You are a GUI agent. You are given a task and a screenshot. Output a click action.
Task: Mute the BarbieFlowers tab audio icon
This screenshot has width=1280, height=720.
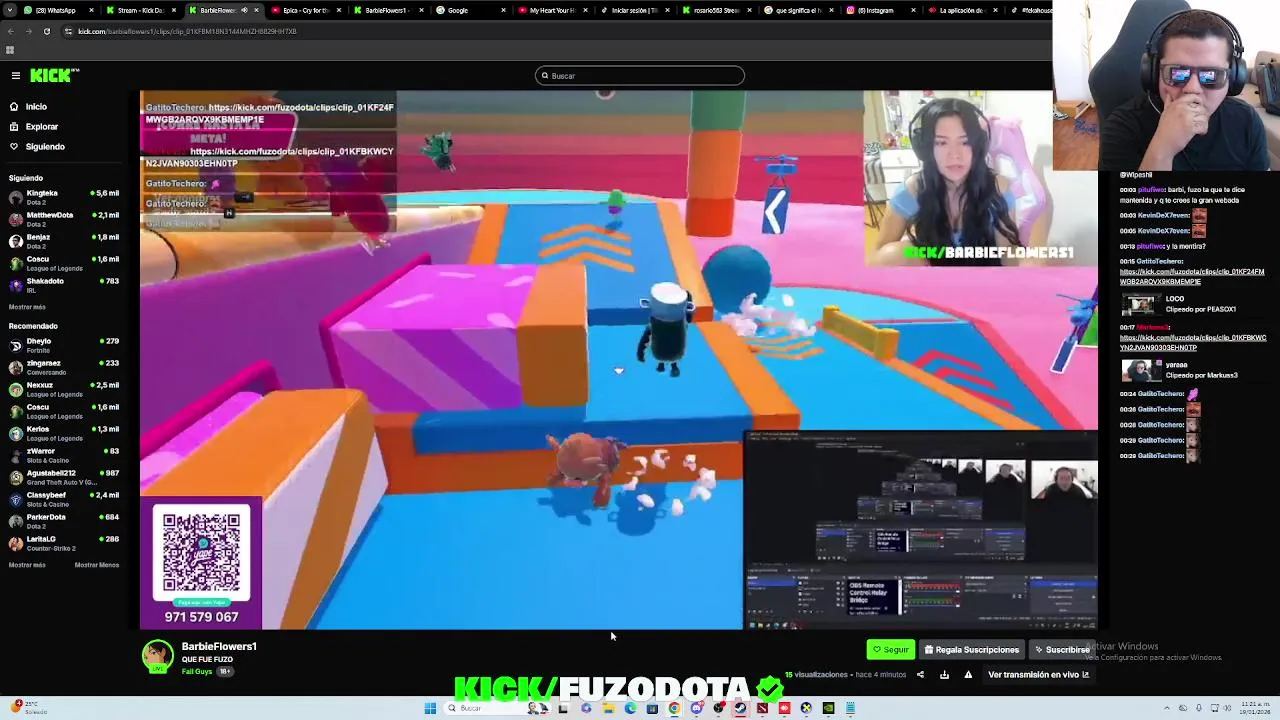[x=244, y=10]
